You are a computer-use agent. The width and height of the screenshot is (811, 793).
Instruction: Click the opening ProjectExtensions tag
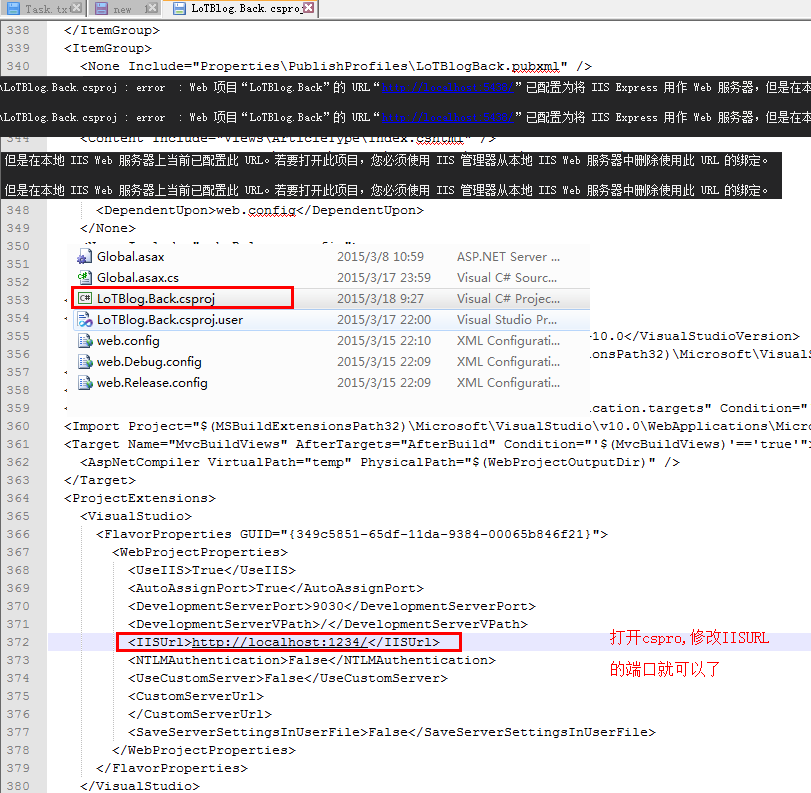pos(140,498)
